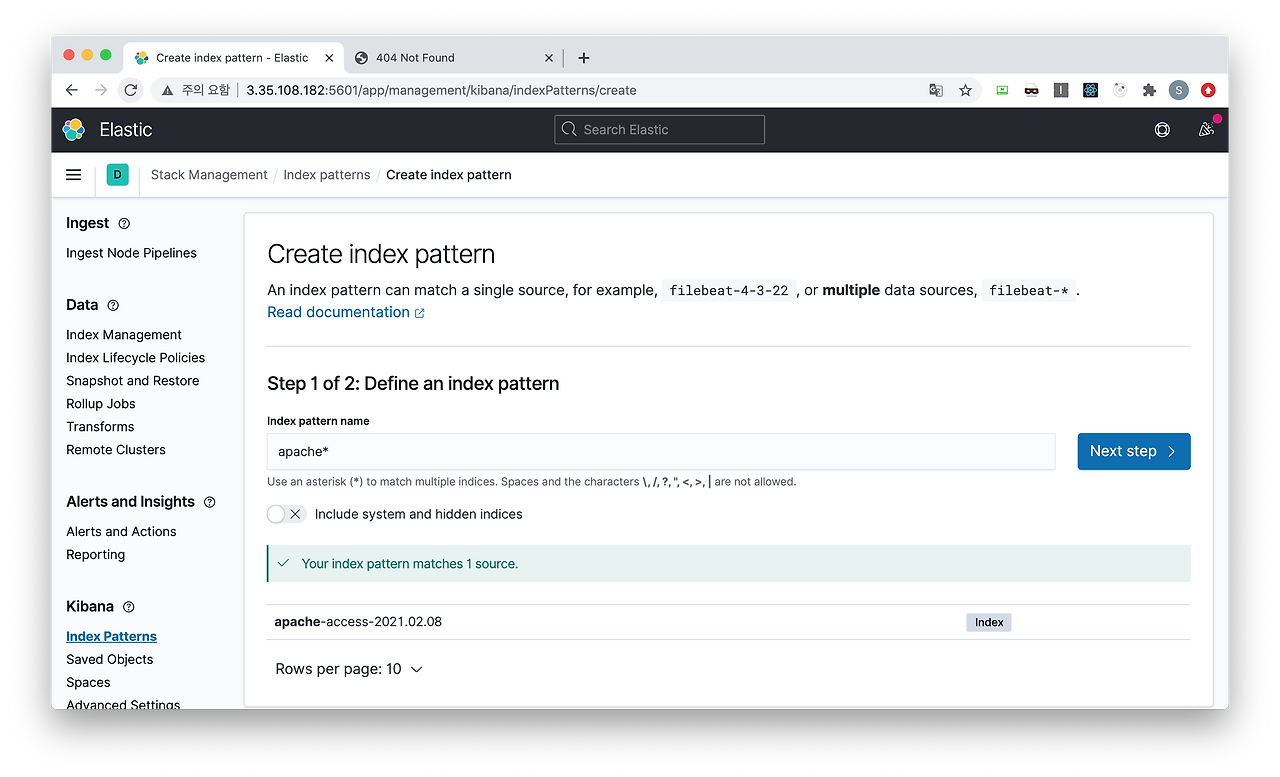Open the Google Translate page icon

click(x=936, y=90)
